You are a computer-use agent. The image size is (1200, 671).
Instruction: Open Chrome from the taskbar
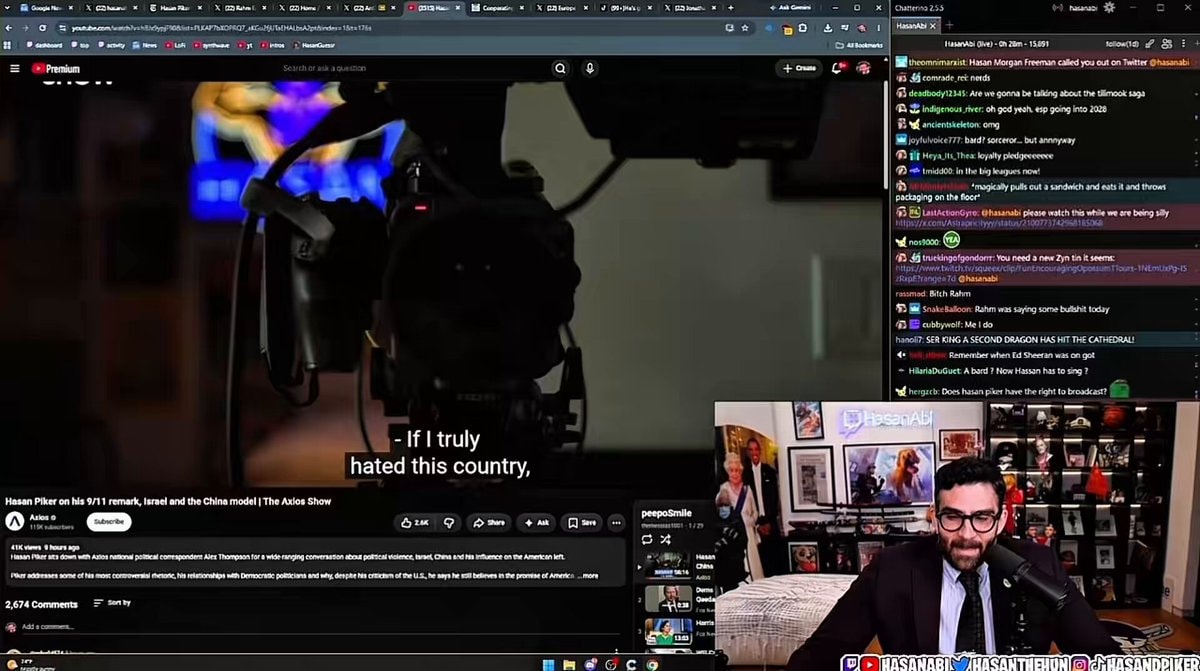click(652, 664)
